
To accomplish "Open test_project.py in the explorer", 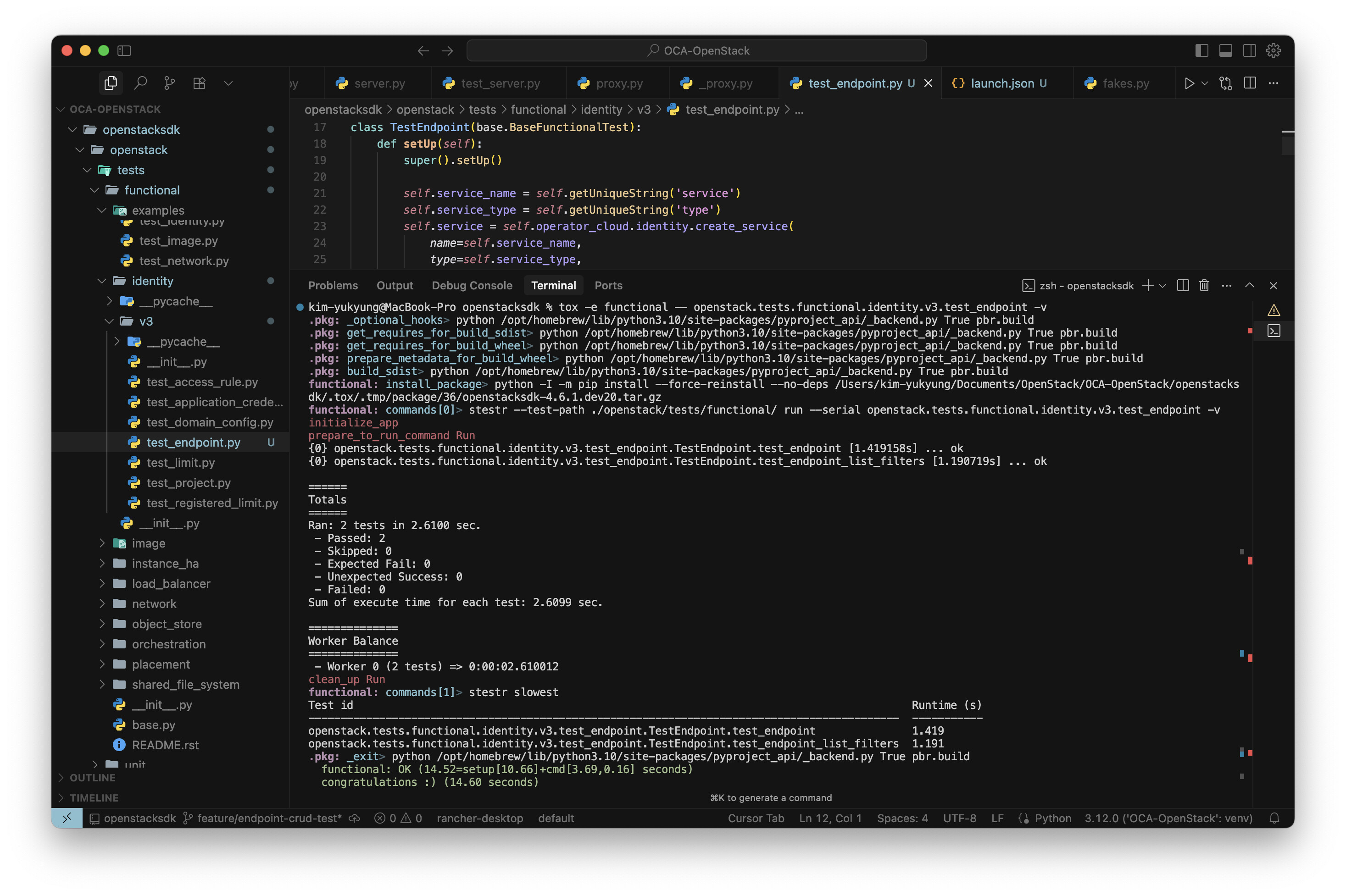I will (170, 483).
